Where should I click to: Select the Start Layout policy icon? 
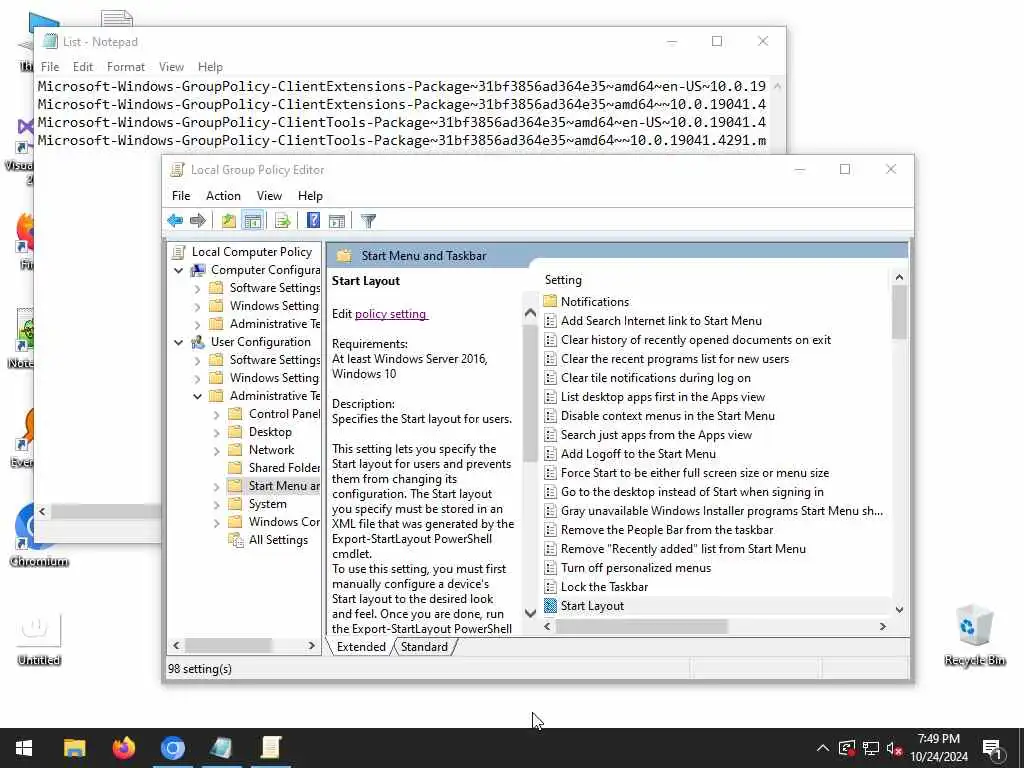[x=550, y=605]
